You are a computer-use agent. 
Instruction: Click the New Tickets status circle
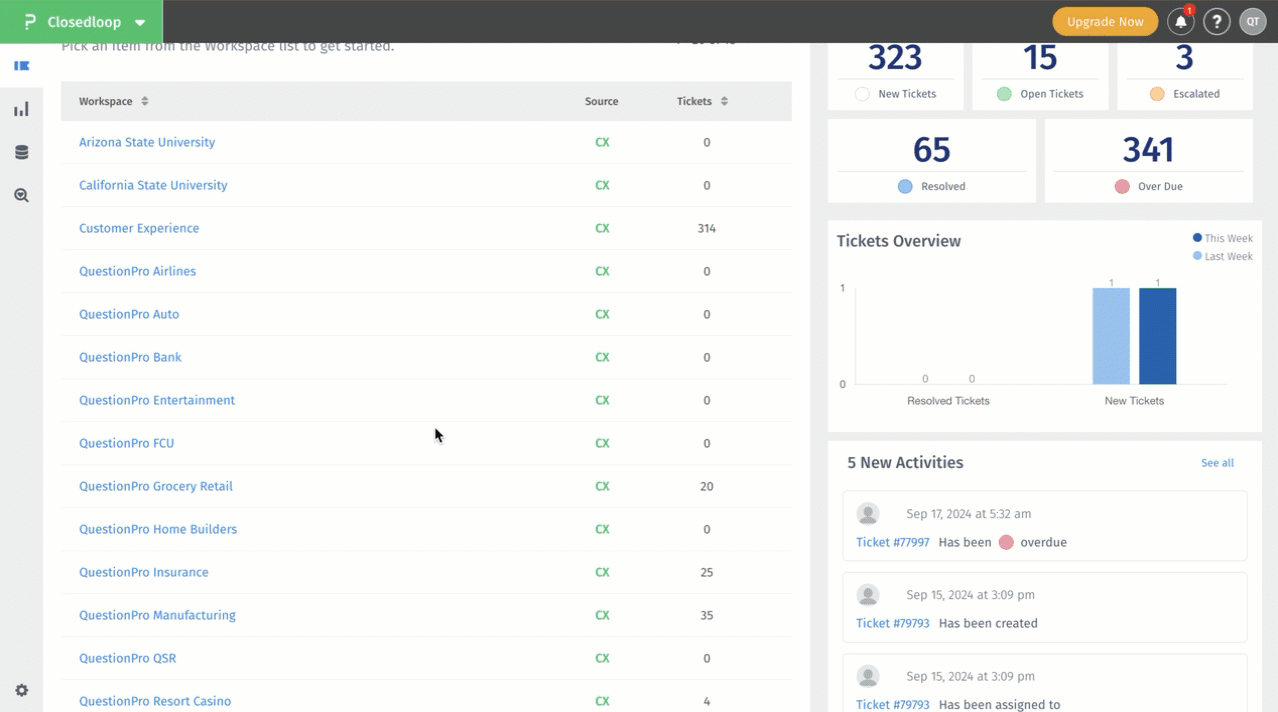point(862,94)
